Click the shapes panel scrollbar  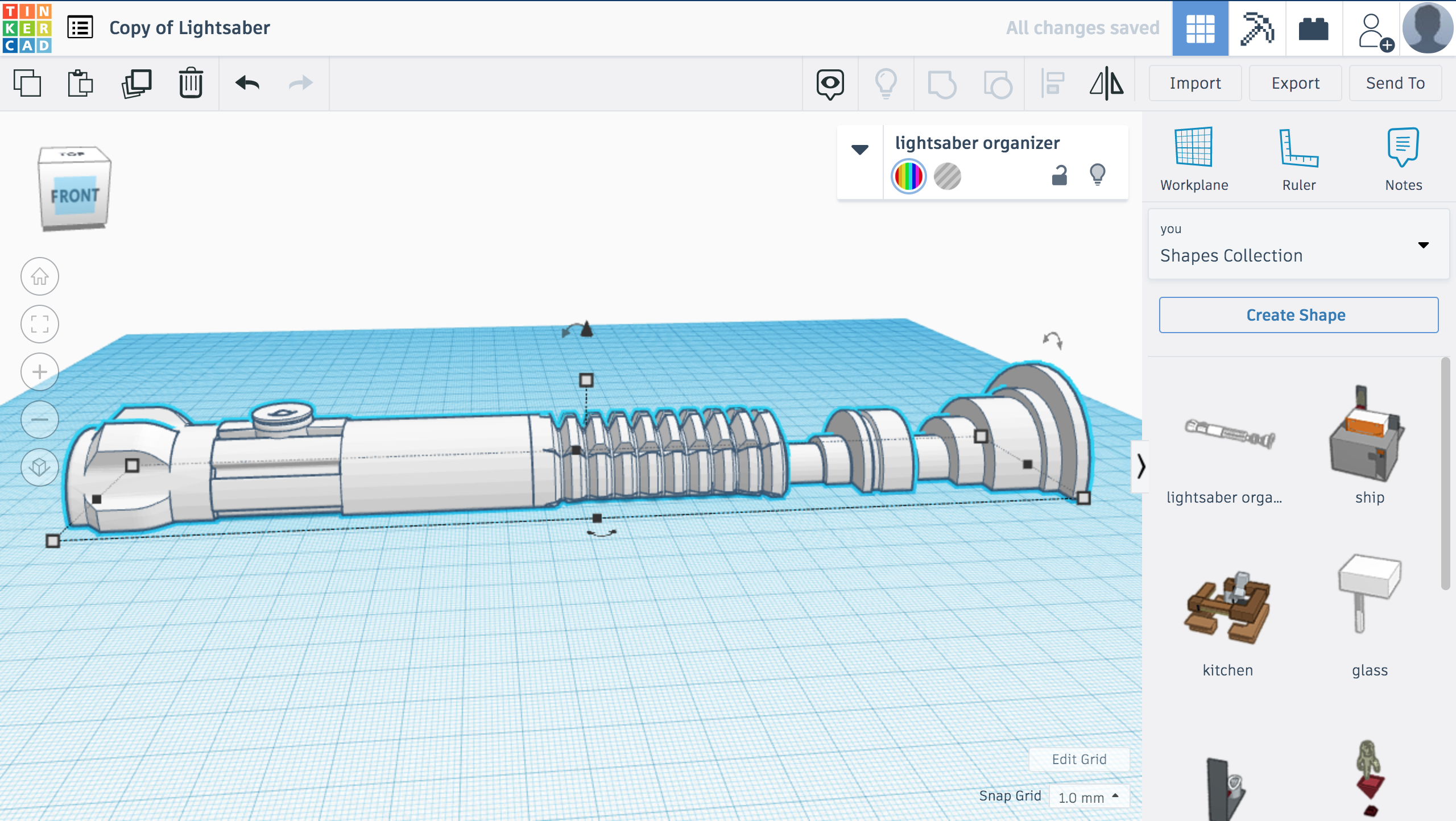[x=1445, y=475]
